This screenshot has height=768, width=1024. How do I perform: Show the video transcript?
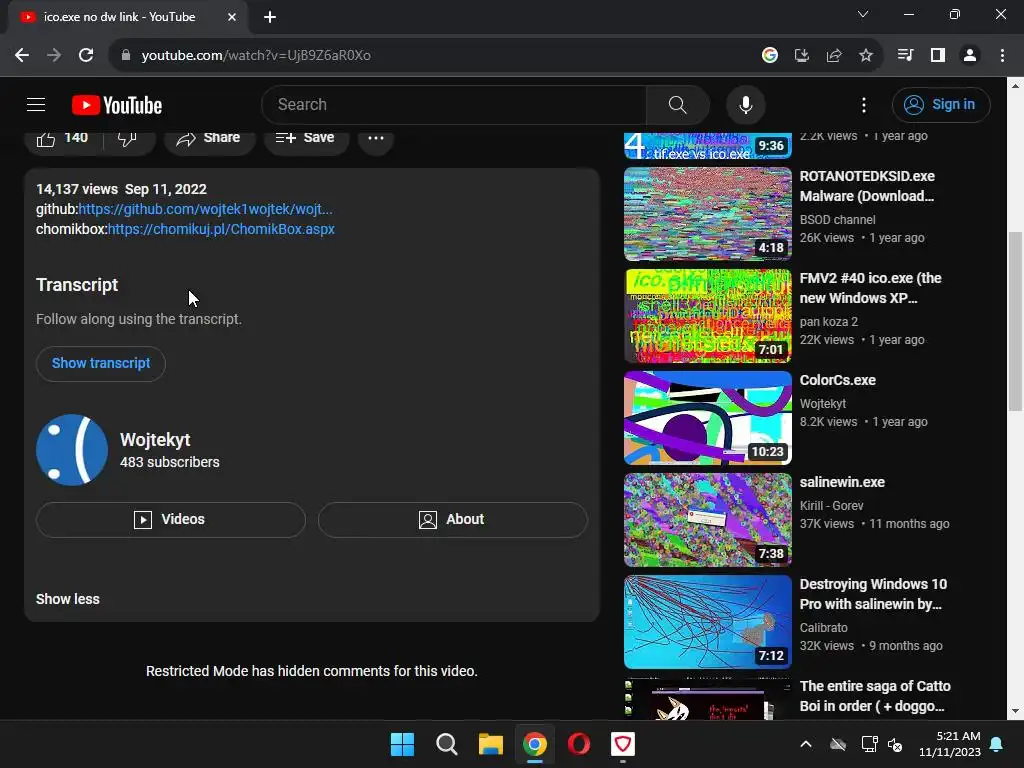tap(101, 364)
